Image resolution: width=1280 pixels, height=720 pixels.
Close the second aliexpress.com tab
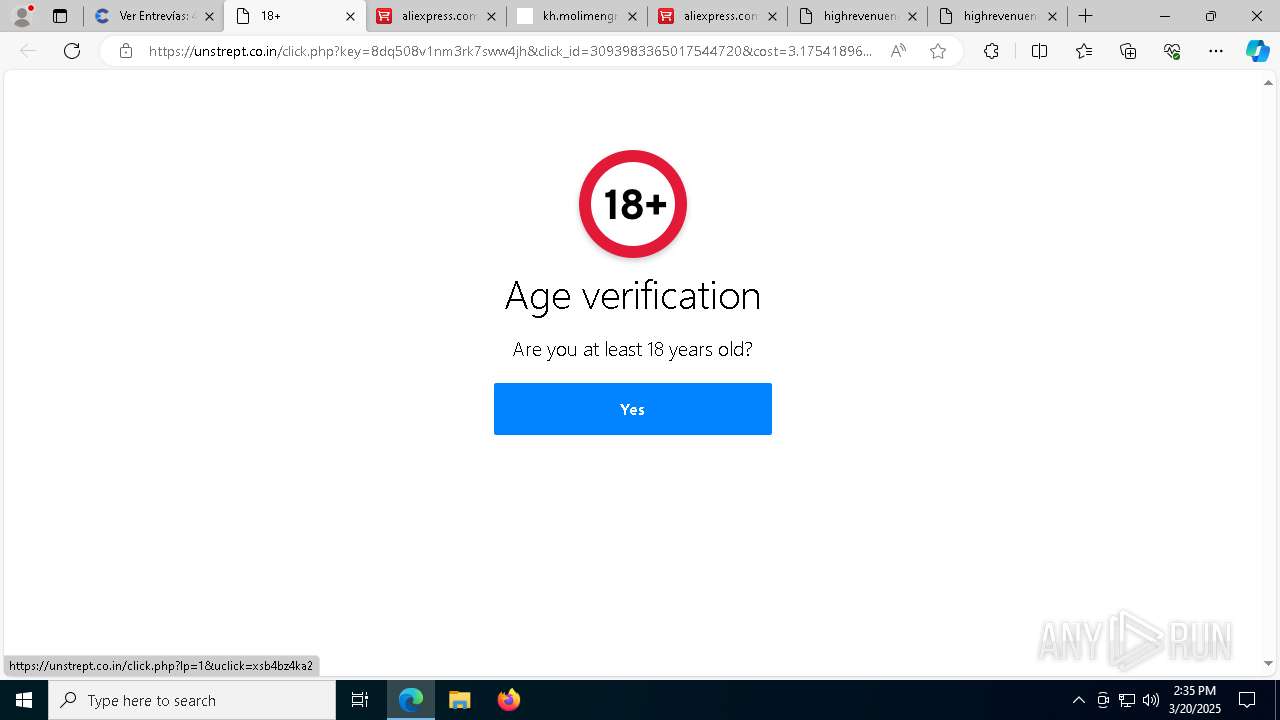tap(772, 16)
